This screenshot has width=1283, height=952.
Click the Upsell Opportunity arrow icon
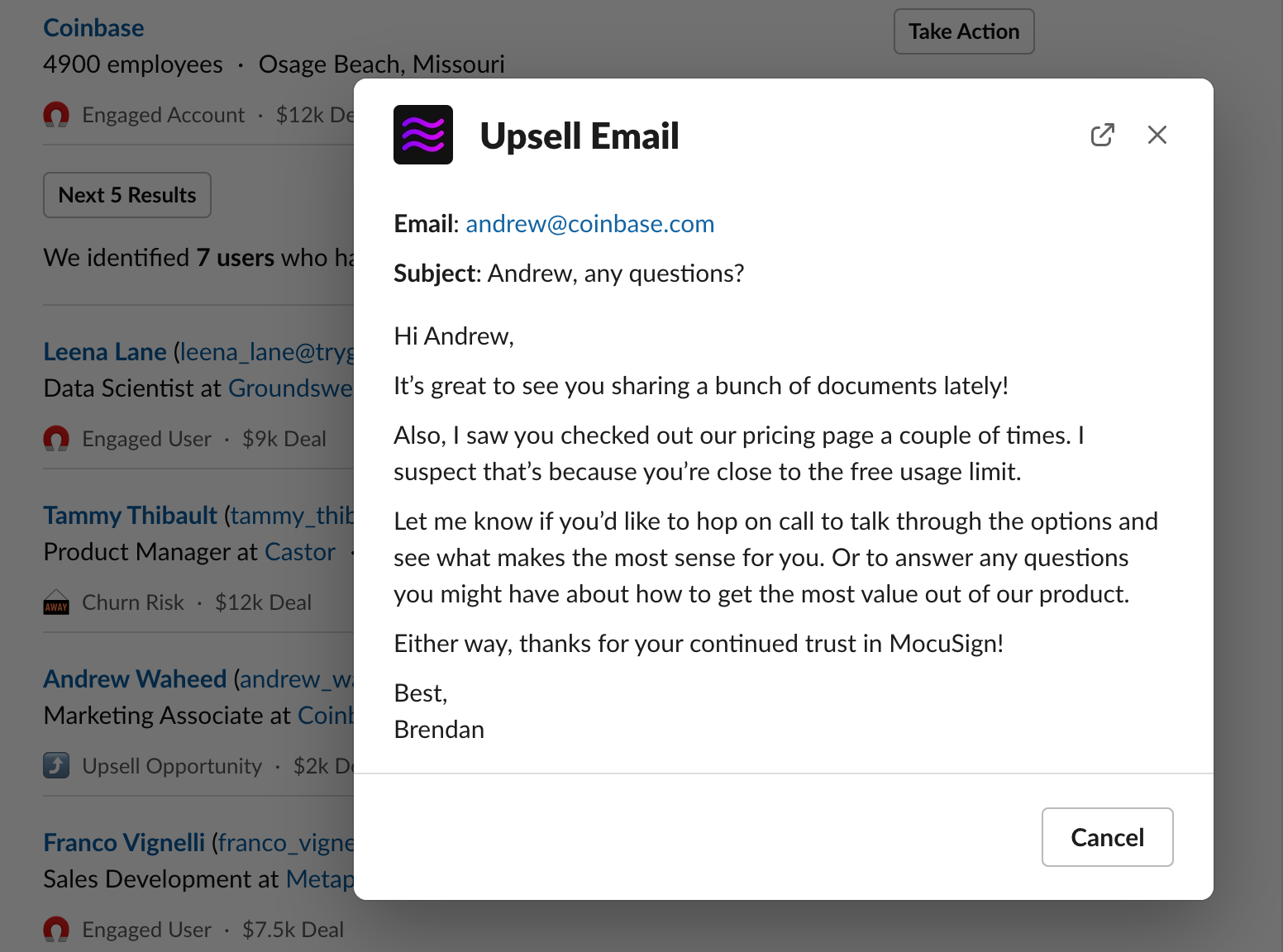56,766
